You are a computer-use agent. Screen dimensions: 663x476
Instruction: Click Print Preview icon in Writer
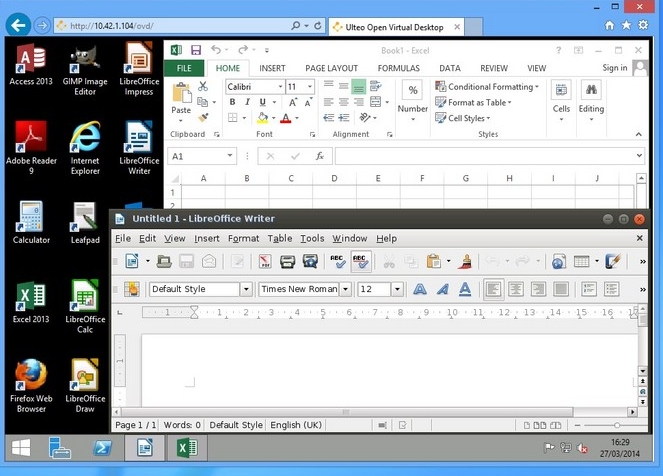[310, 262]
